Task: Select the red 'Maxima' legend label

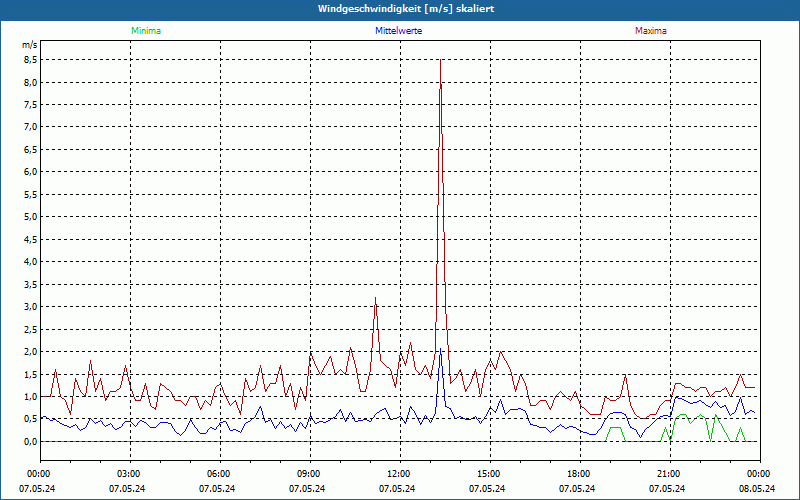Action: coord(651,31)
